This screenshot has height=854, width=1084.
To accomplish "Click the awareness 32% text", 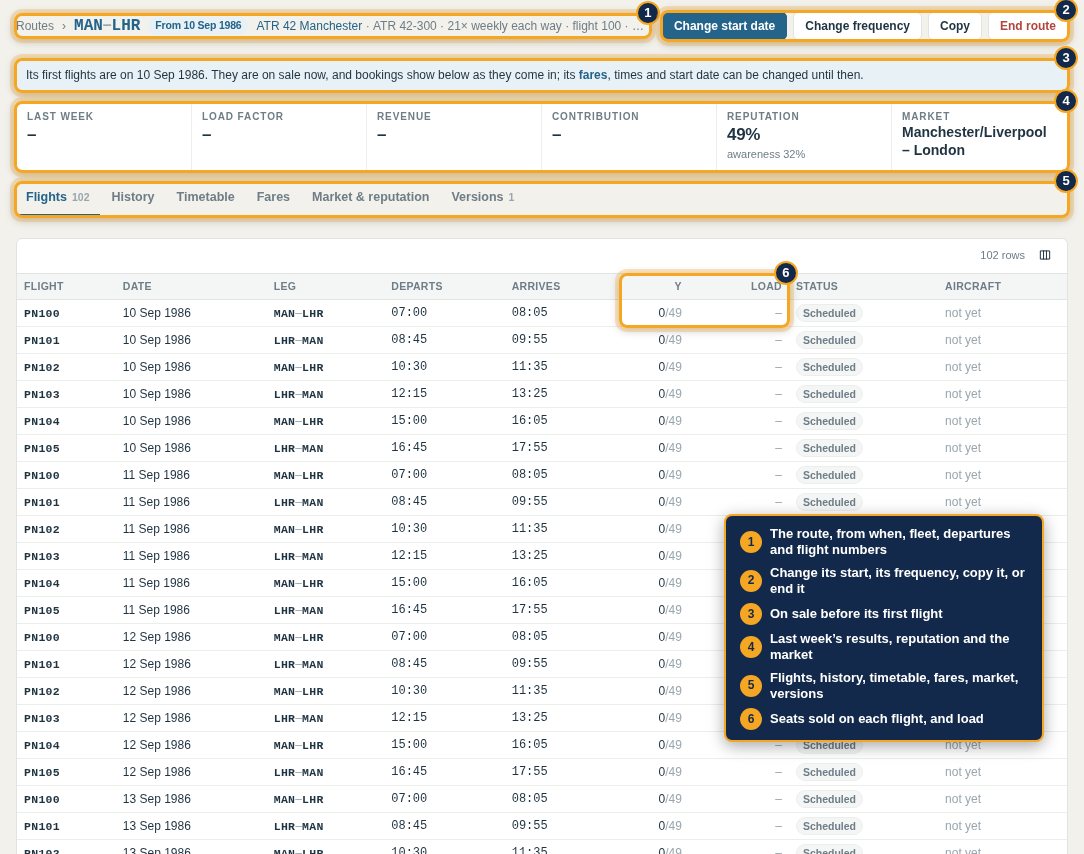I will click(765, 154).
